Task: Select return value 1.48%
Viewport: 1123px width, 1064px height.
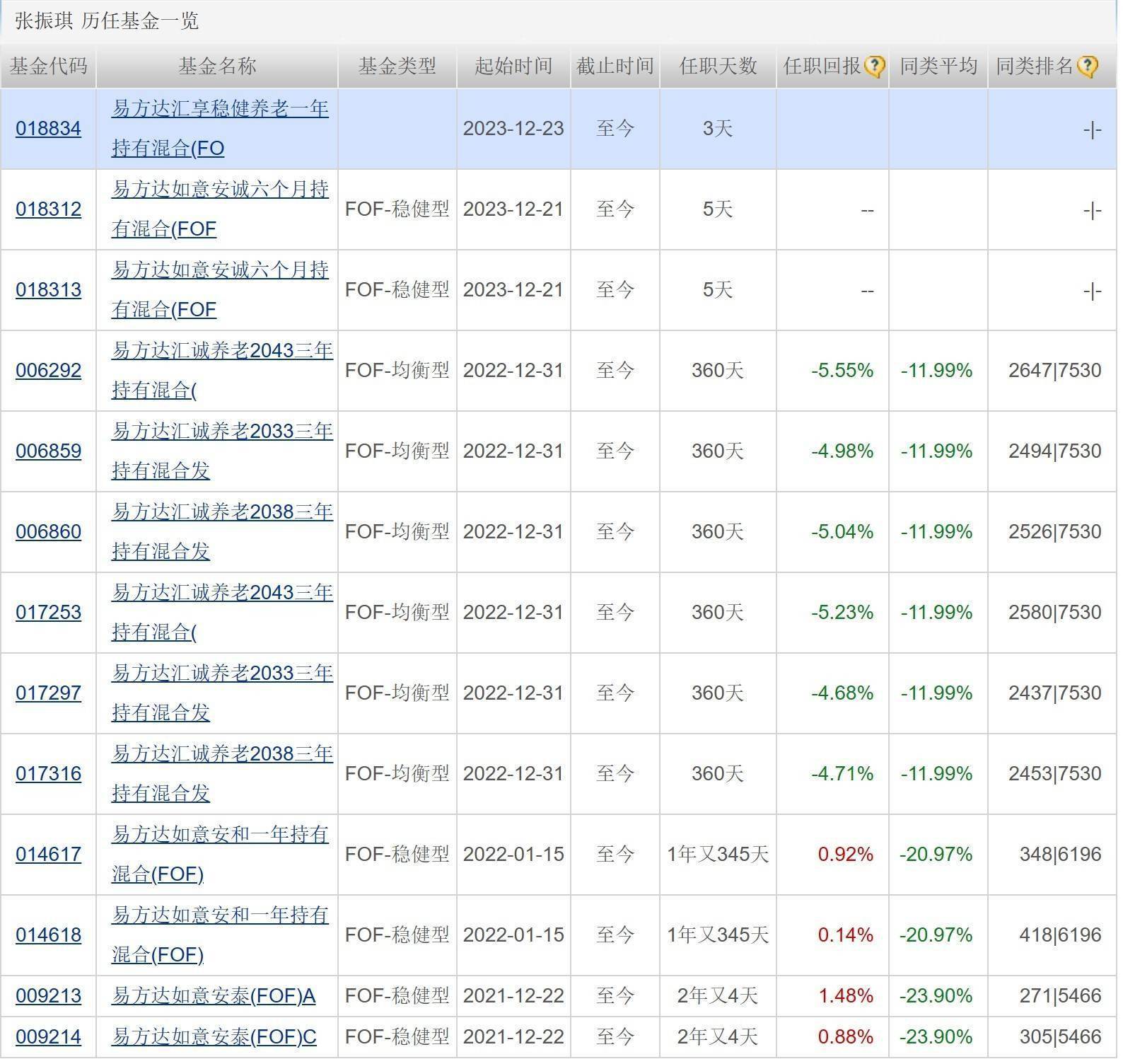Action: coord(846,996)
